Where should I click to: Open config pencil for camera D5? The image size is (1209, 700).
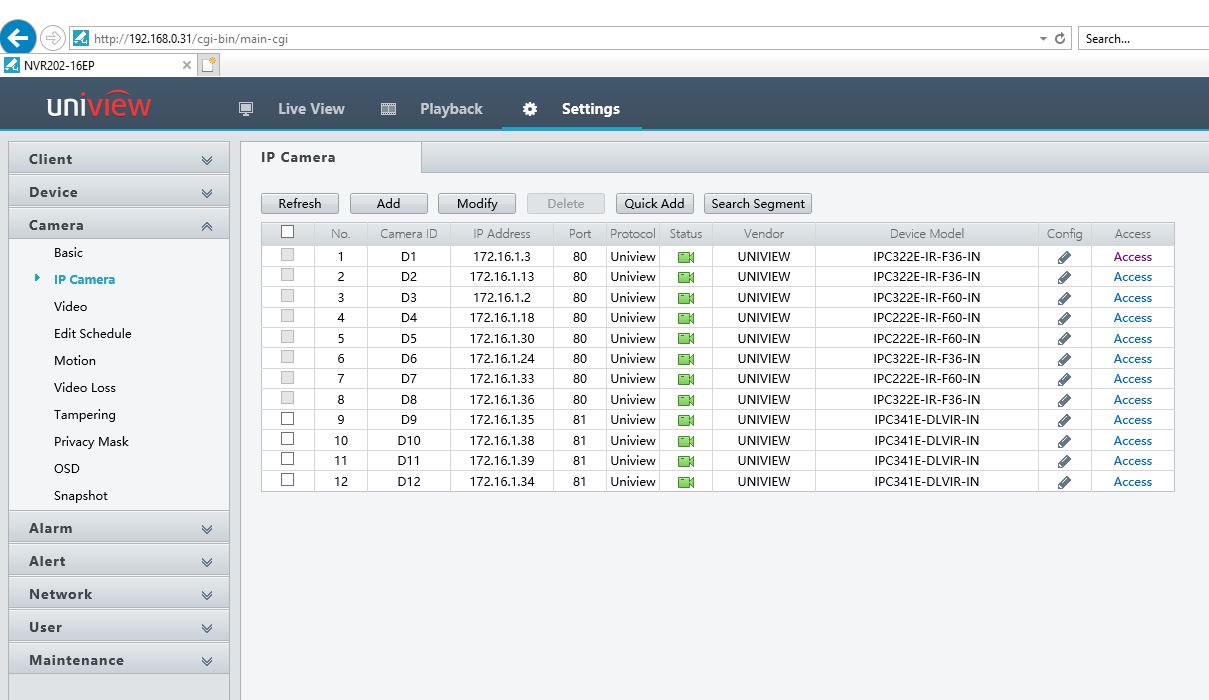click(x=1064, y=339)
